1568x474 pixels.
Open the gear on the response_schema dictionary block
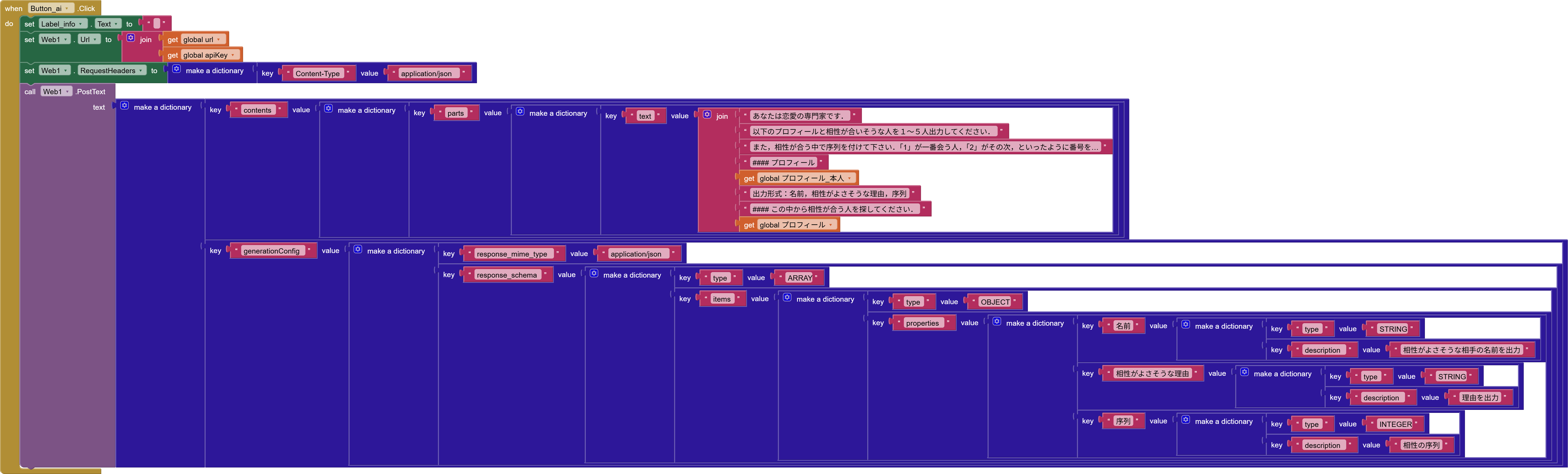[594, 274]
